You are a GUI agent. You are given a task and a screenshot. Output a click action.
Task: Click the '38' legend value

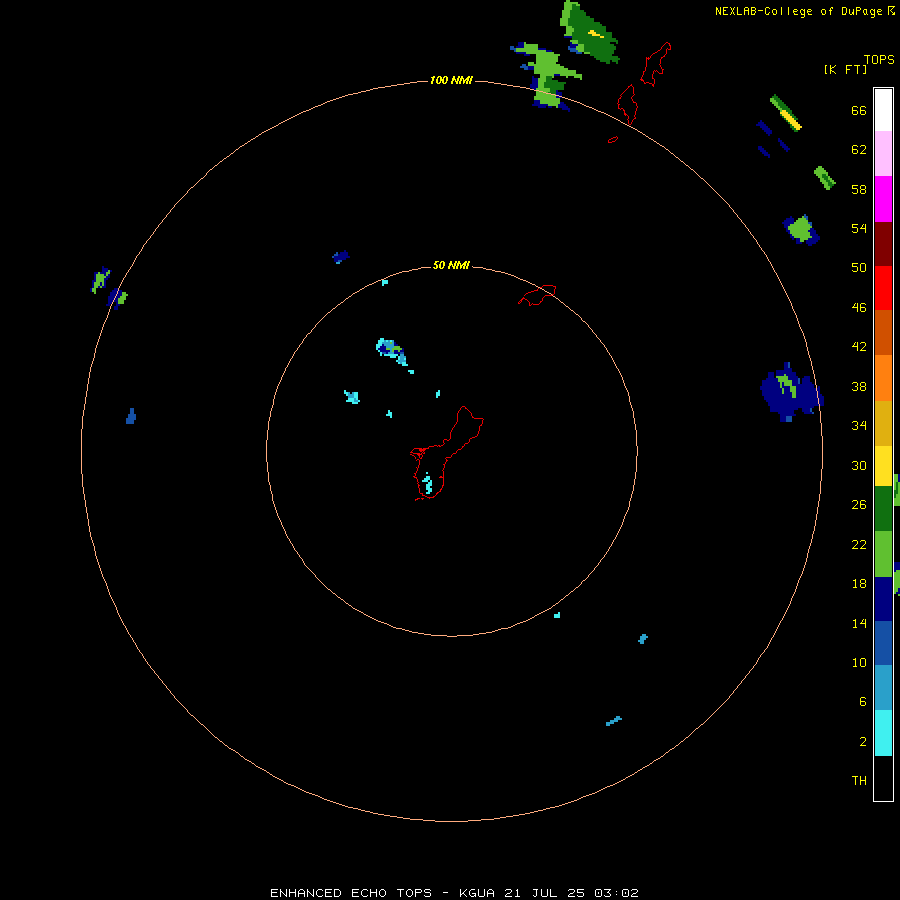point(859,386)
